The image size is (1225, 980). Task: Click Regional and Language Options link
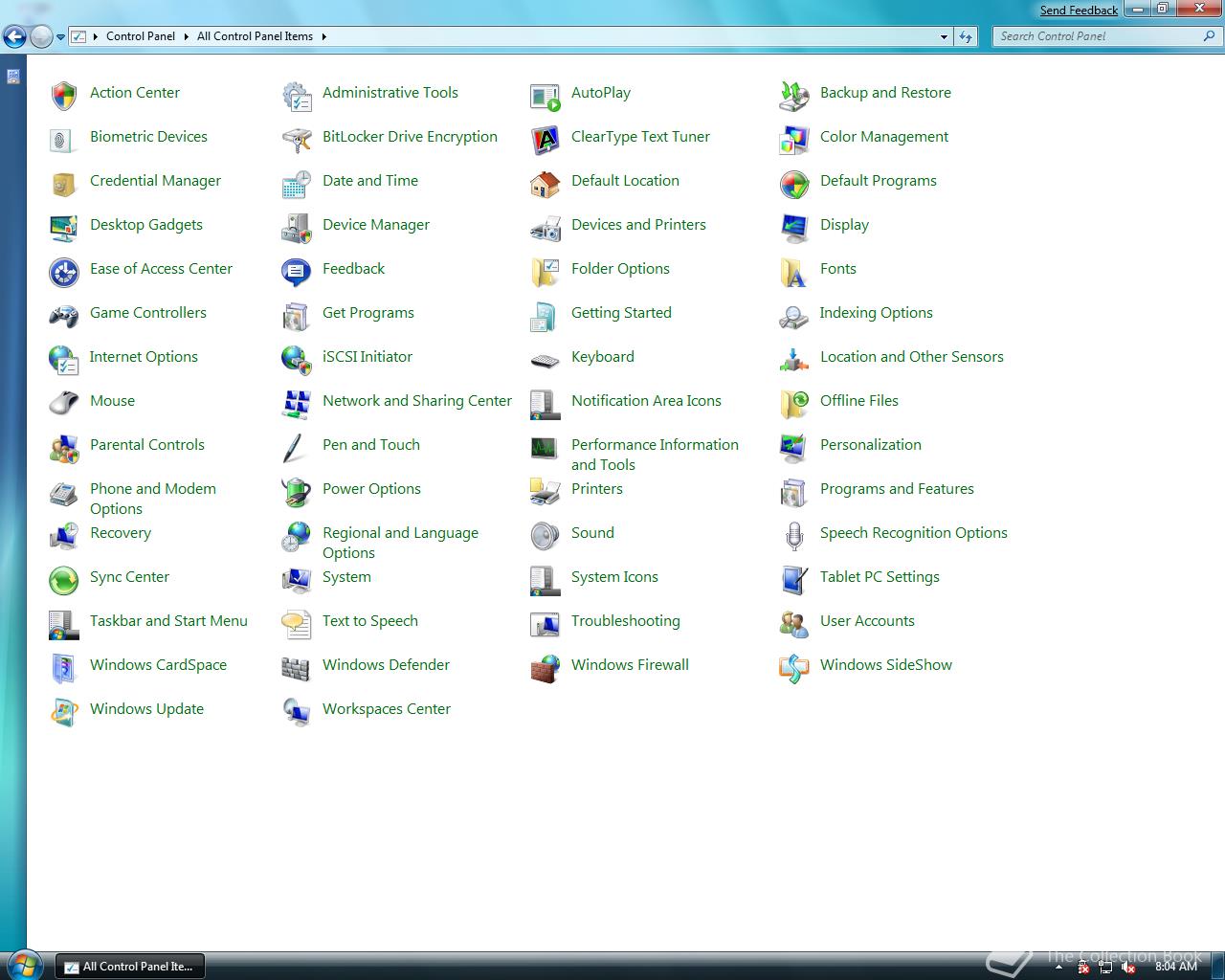tap(400, 543)
